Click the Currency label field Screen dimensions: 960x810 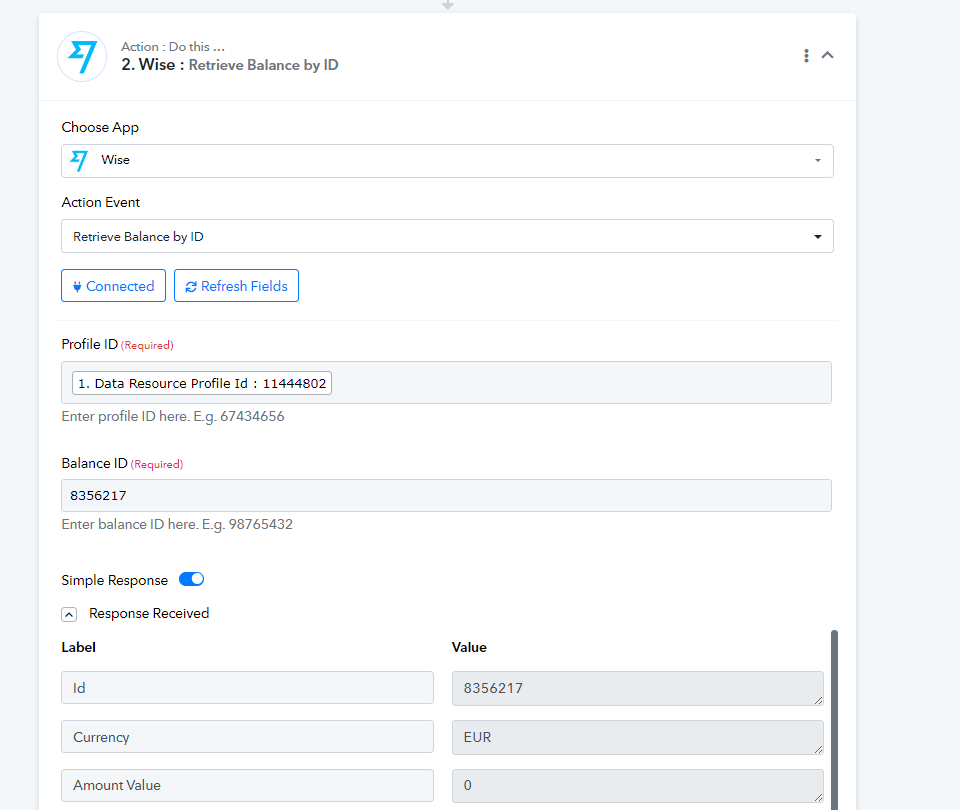click(x=247, y=737)
